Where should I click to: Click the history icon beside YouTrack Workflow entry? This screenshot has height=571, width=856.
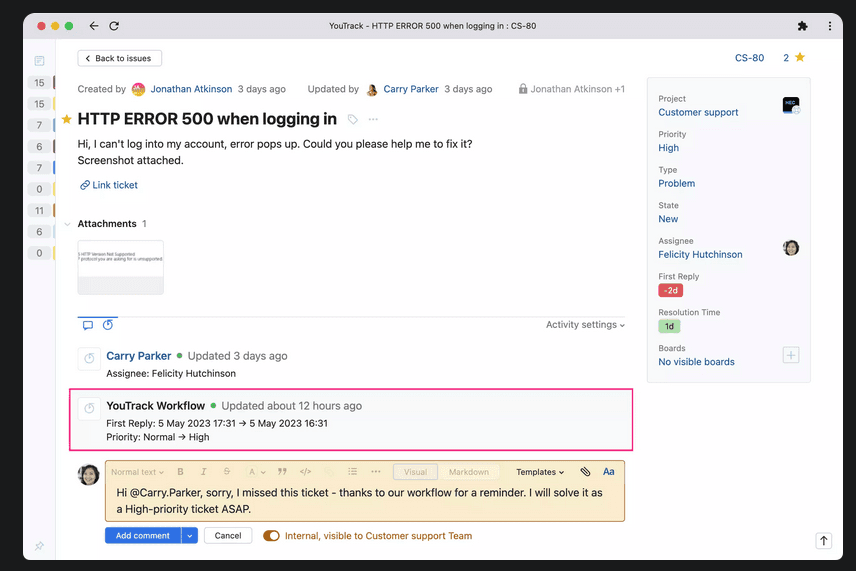tap(89, 408)
